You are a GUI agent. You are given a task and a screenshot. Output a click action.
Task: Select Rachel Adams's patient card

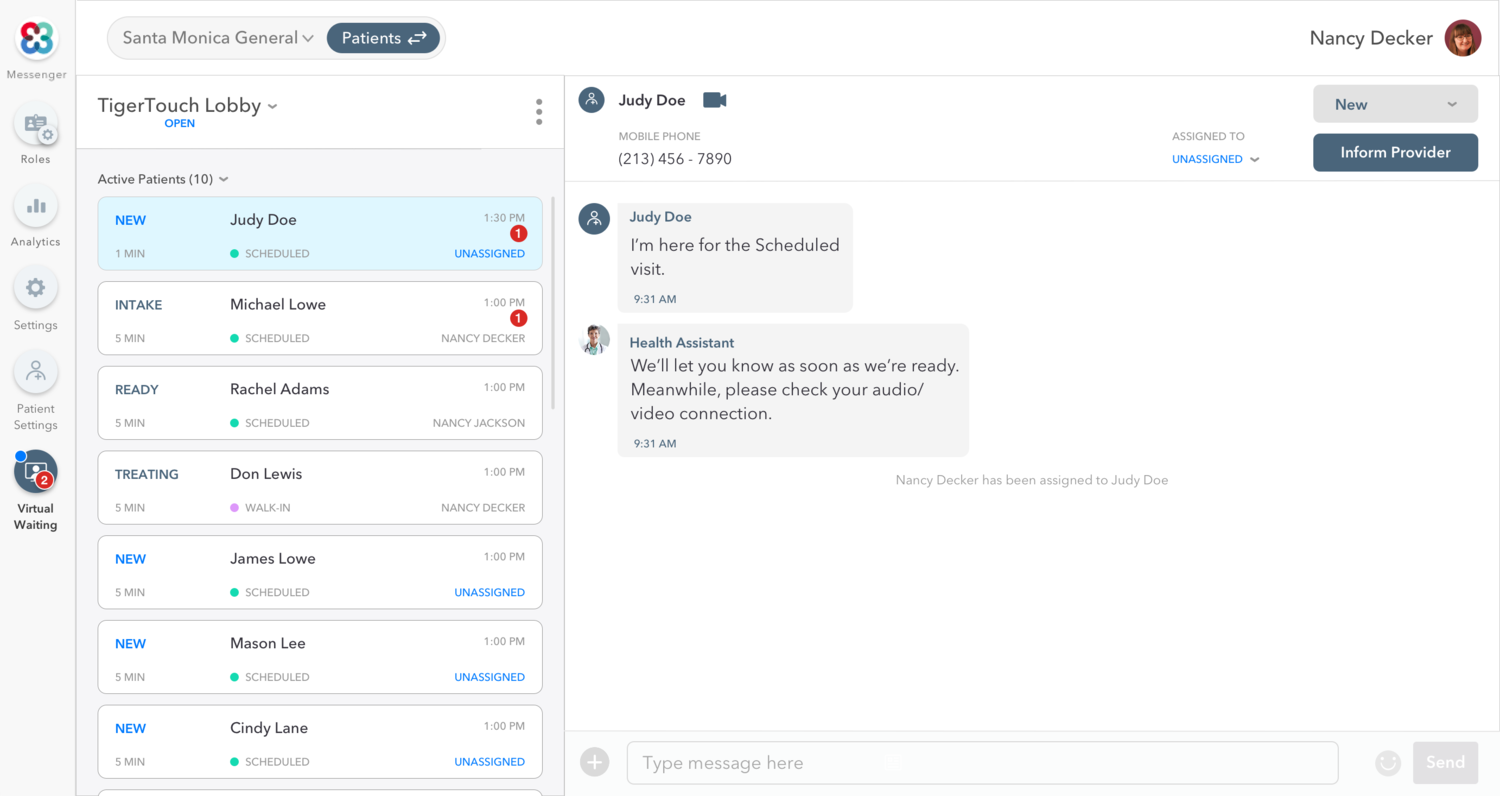(320, 403)
